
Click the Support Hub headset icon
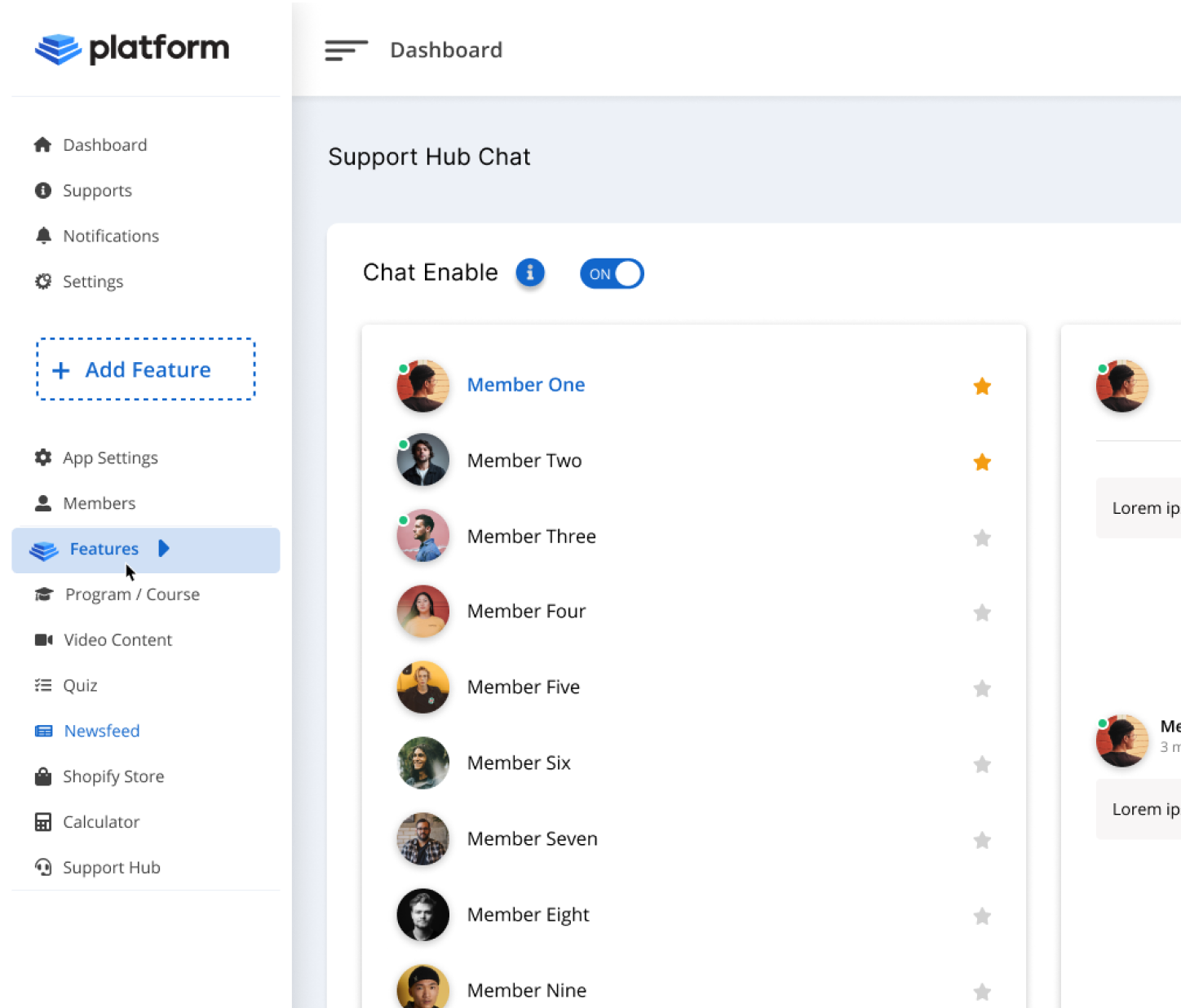(43, 867)
